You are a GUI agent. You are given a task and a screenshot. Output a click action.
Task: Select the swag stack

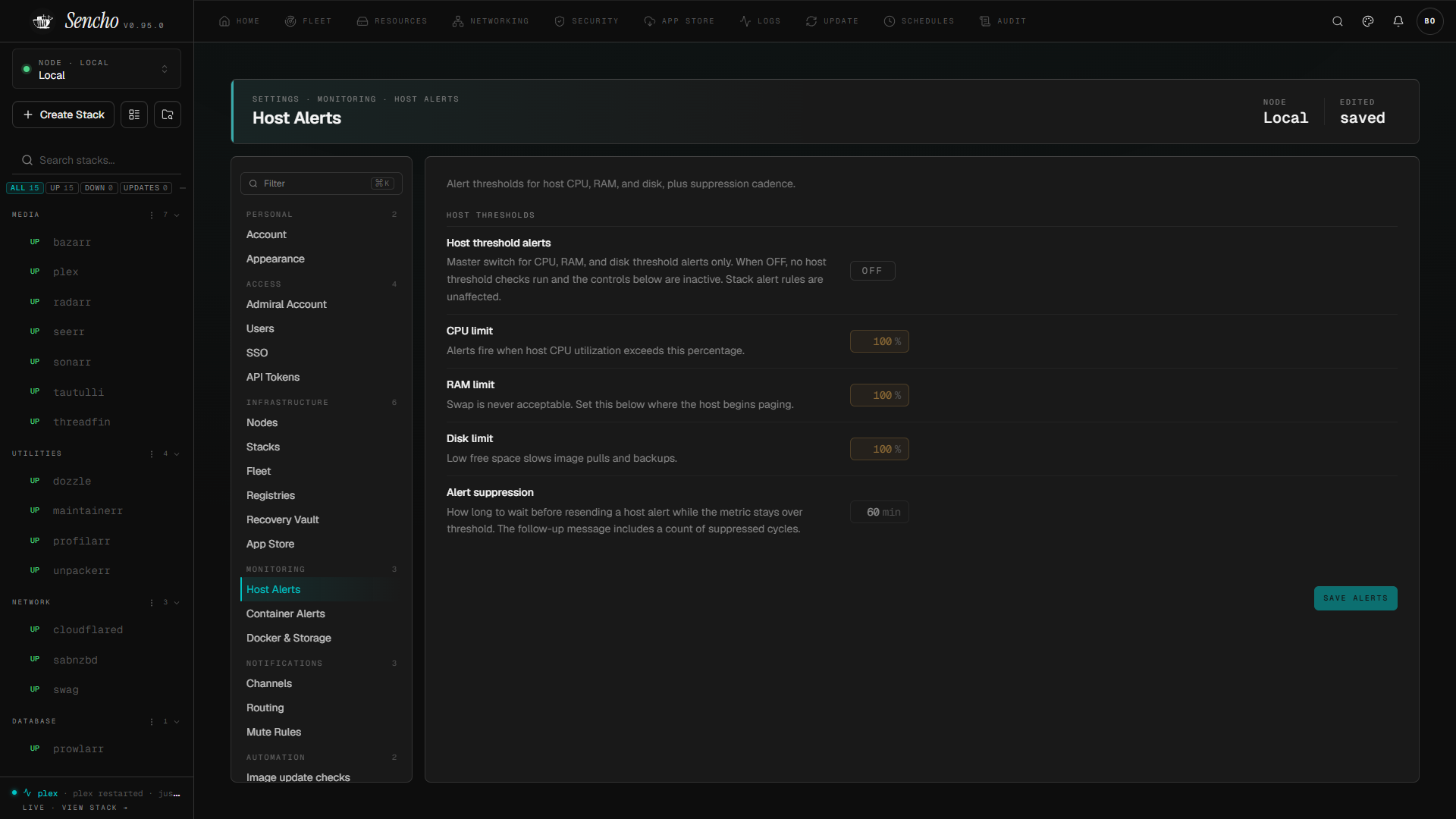[96, 689]
